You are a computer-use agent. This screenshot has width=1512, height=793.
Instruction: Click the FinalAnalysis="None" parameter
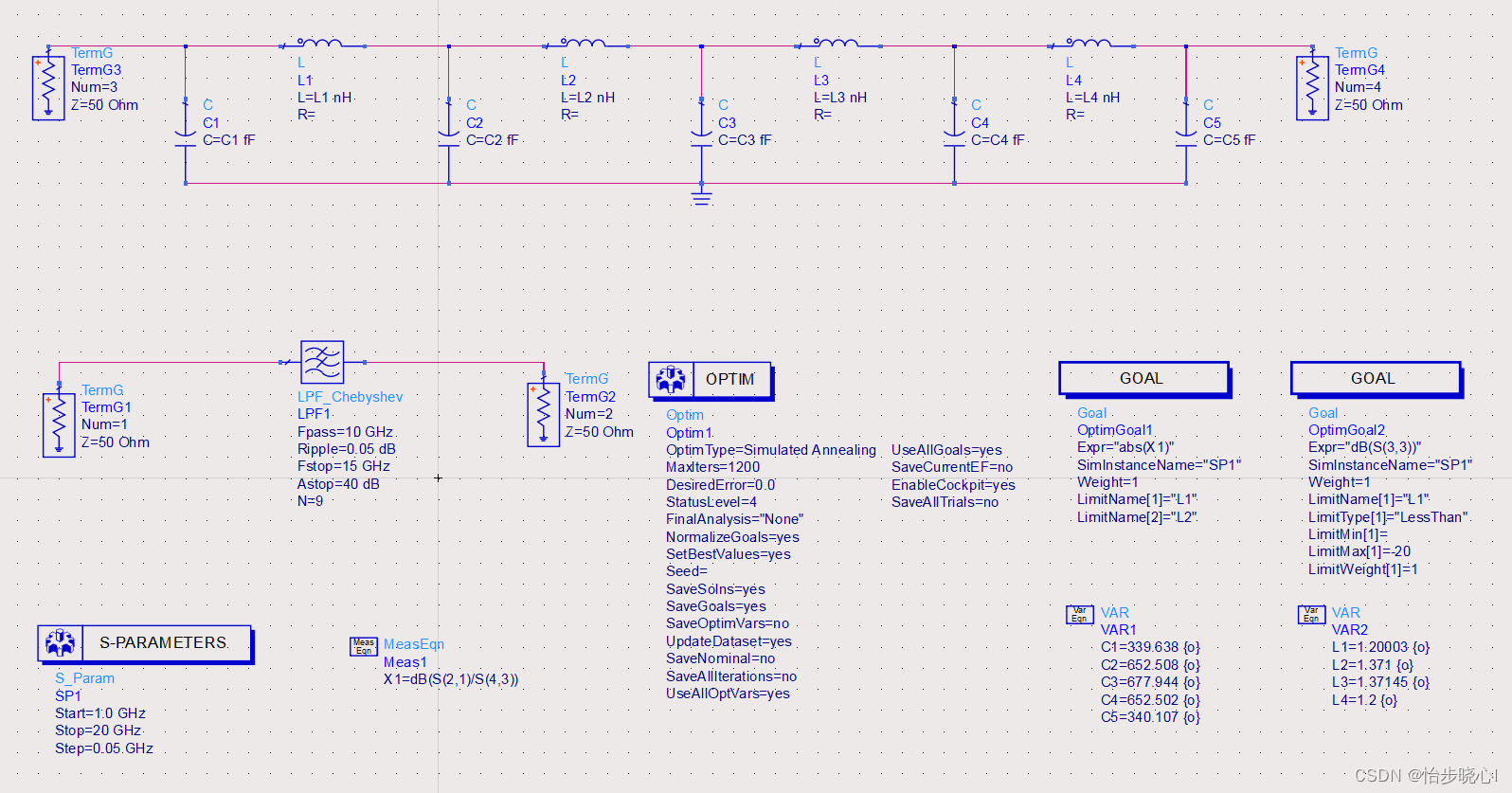pos(734,519)
